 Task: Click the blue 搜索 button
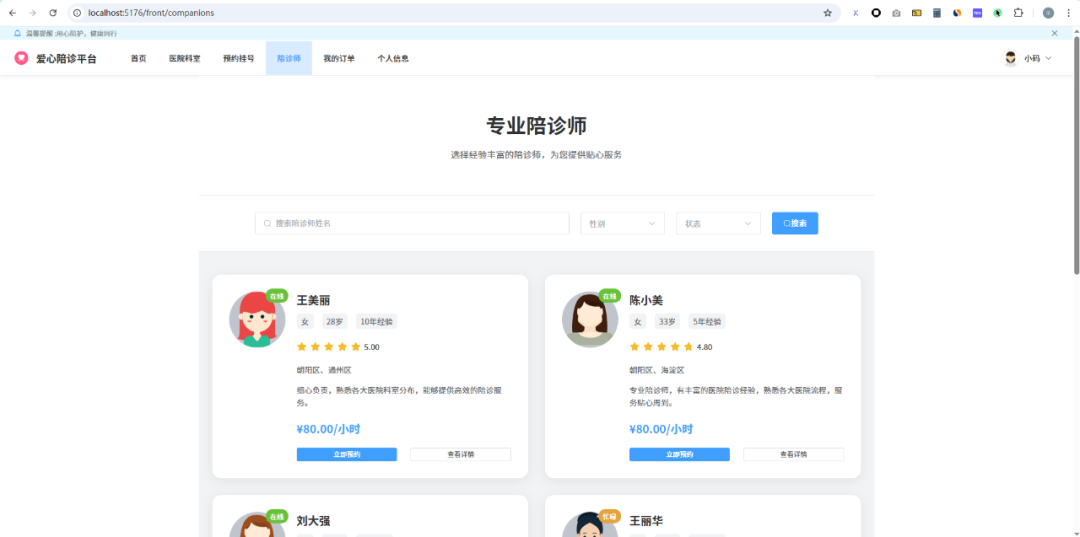coord(795,223)
